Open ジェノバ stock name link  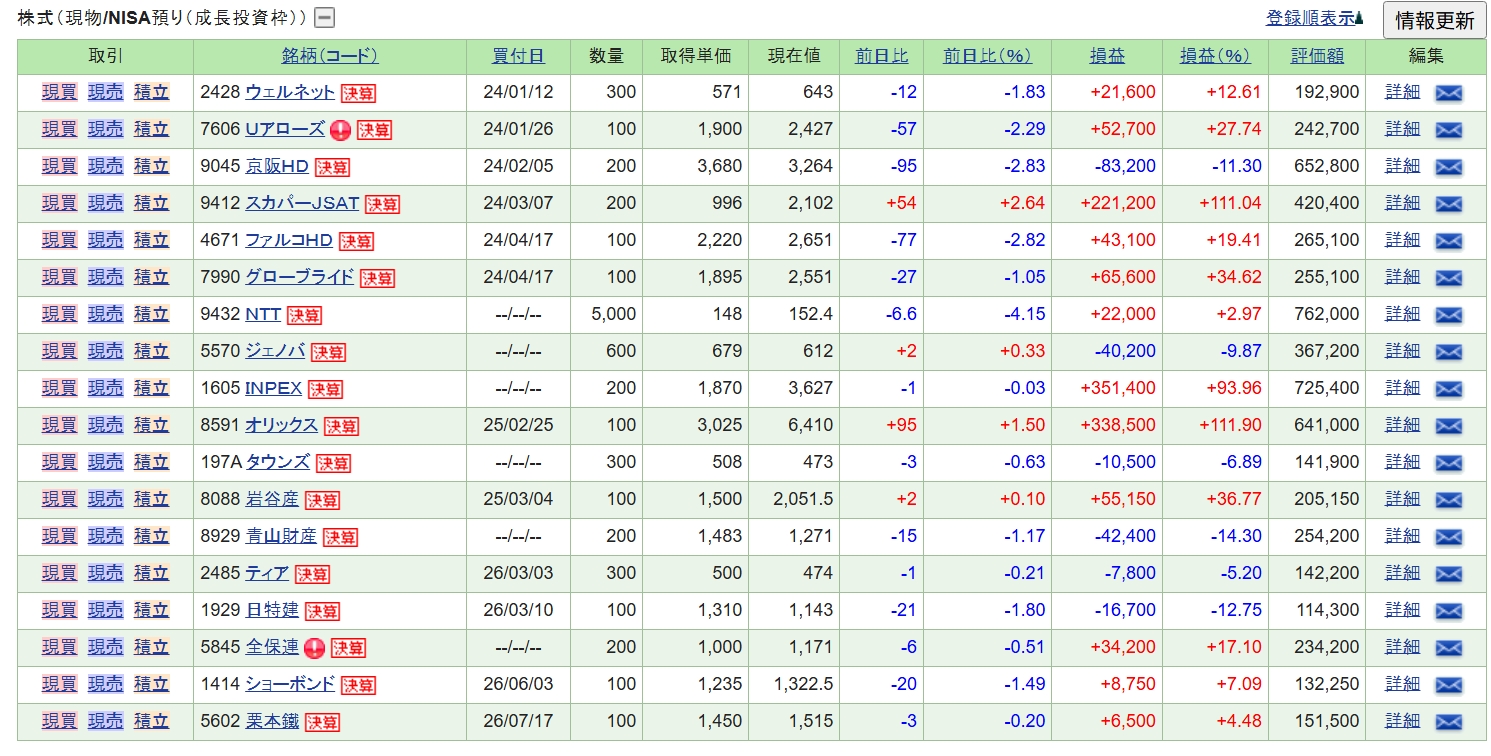pos(275,351)
